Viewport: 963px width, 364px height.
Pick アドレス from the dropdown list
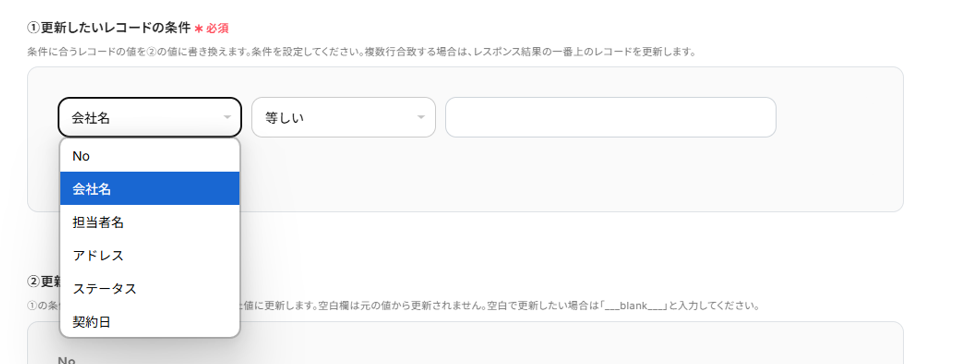[149, 255]
